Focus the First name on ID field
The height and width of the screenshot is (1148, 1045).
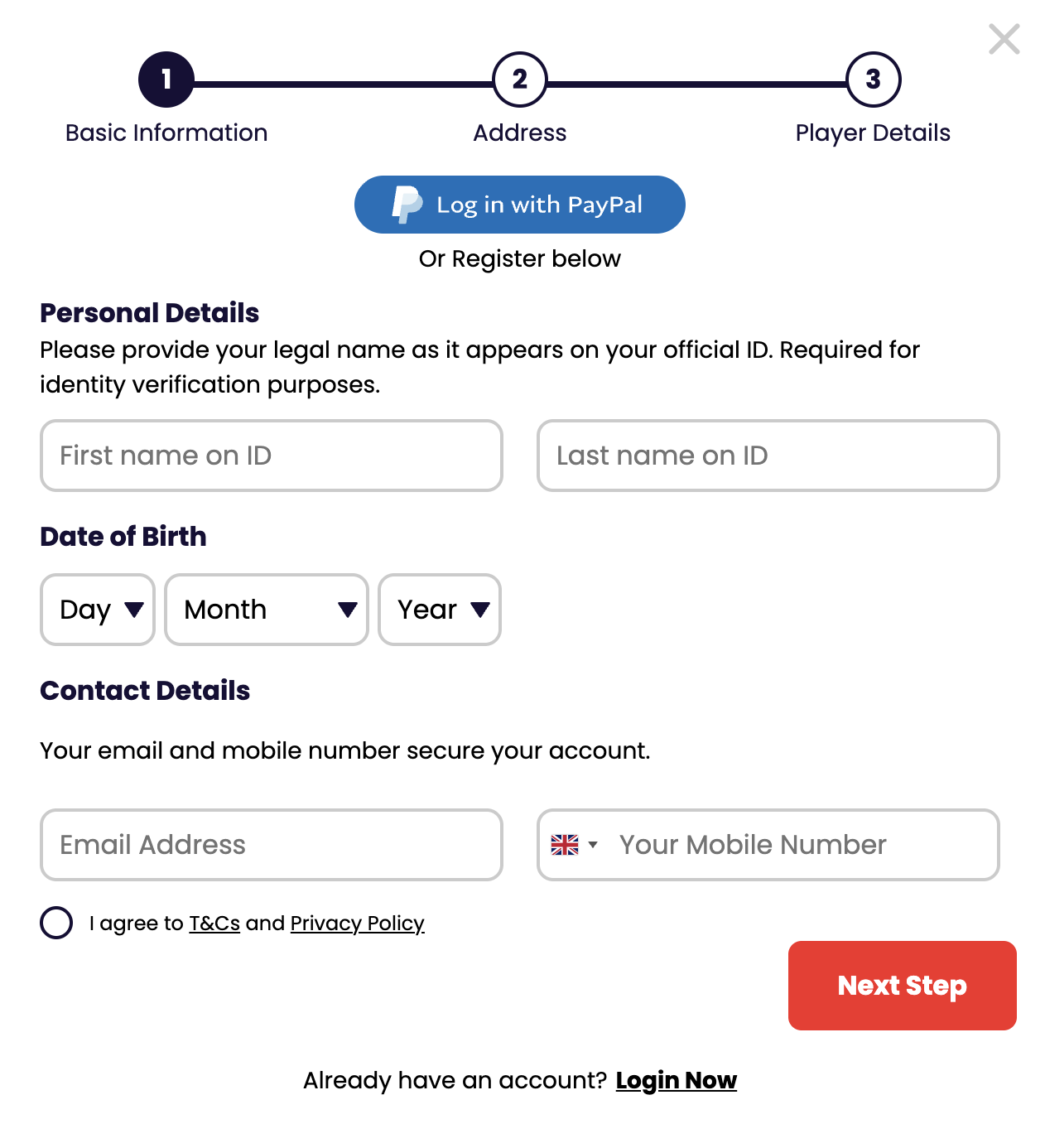[272, 456]
